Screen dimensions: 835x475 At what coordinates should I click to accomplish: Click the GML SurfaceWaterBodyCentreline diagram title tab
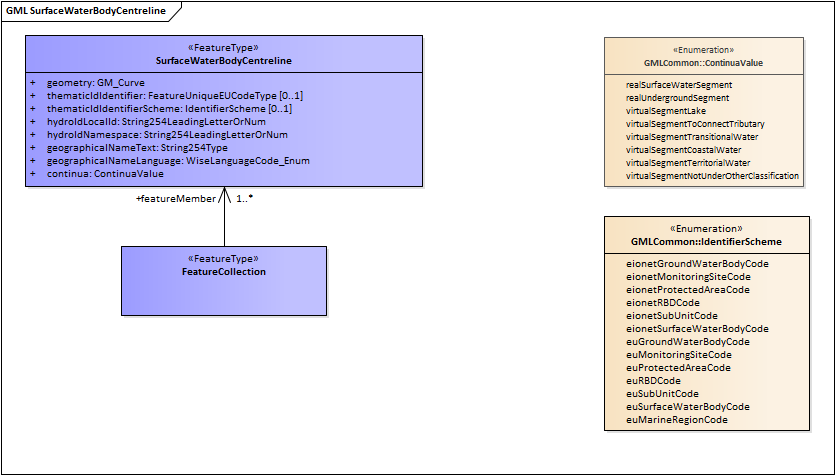[85, 11]
